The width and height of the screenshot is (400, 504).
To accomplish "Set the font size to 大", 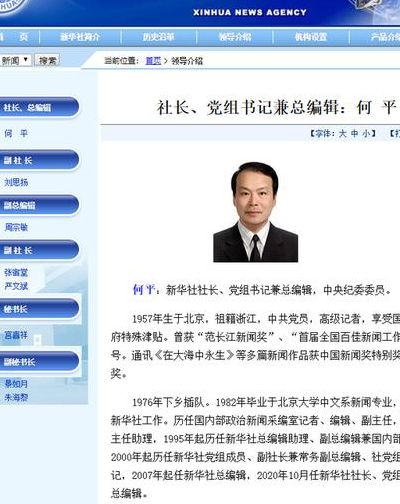I will pyautogui.click(x=342, y=134).
